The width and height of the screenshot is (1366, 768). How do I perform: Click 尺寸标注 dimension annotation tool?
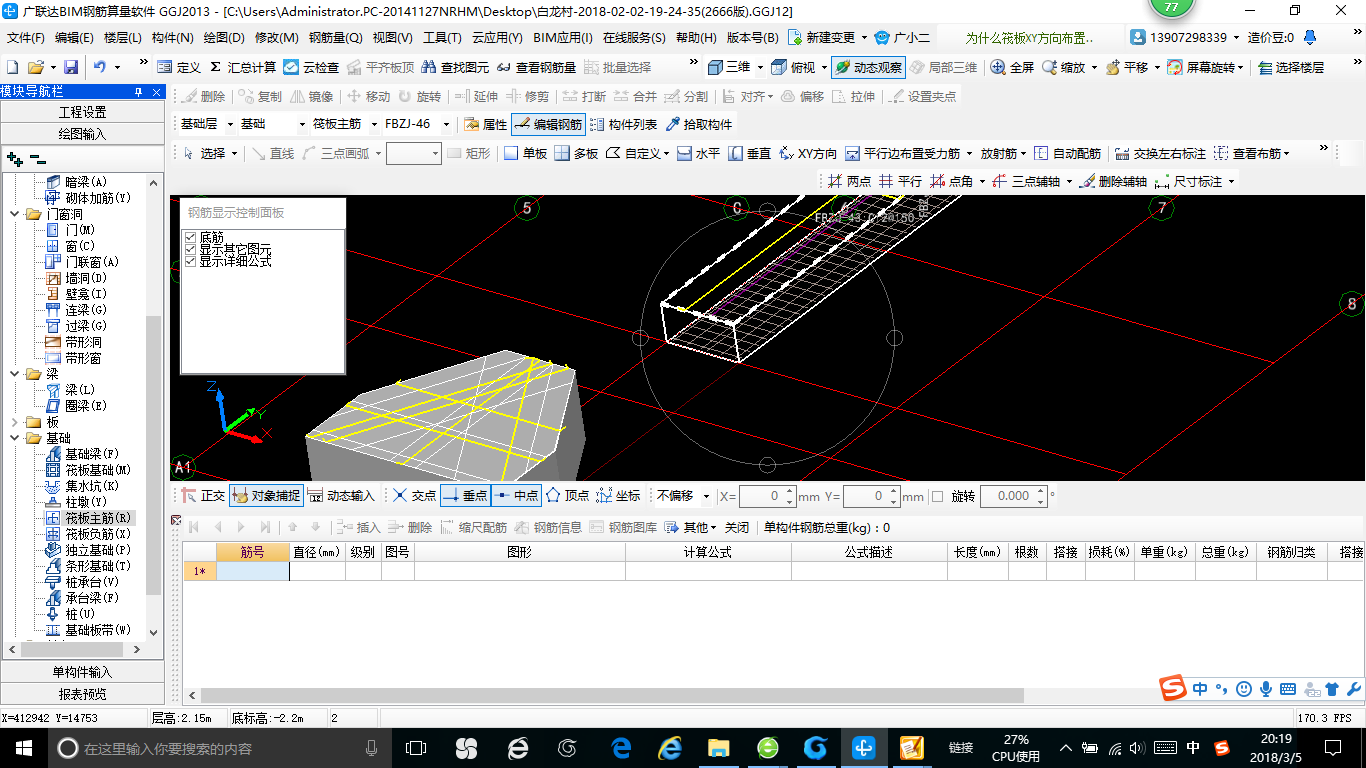coord(1187,181)
